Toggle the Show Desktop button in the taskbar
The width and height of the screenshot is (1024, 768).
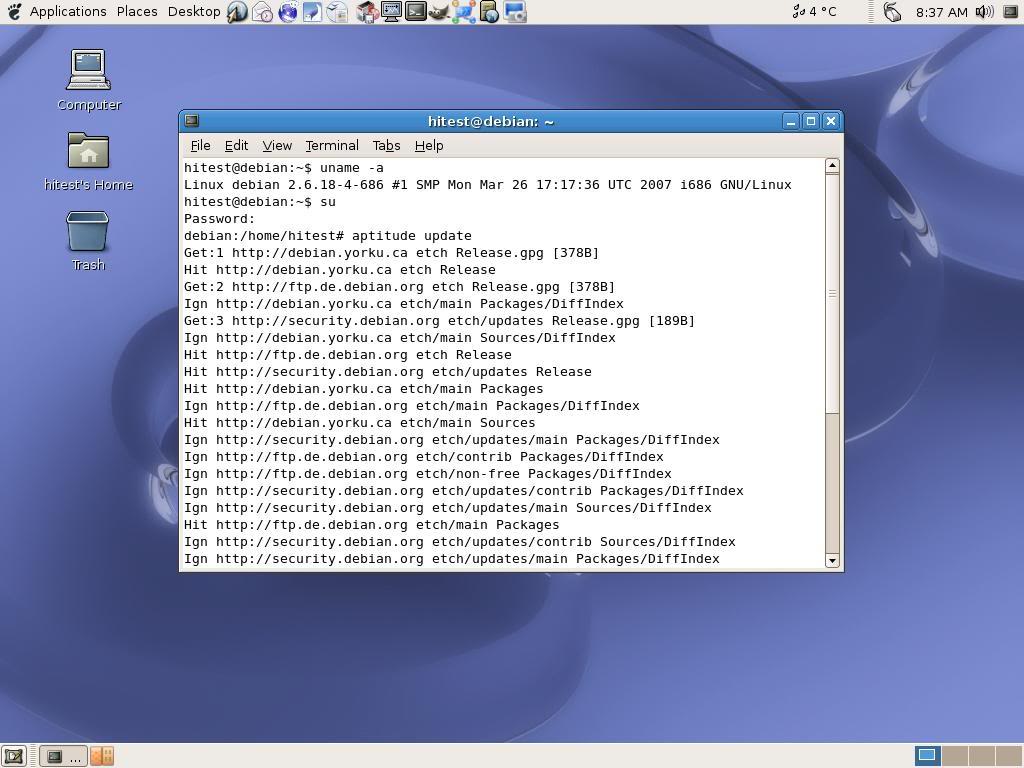13,756
